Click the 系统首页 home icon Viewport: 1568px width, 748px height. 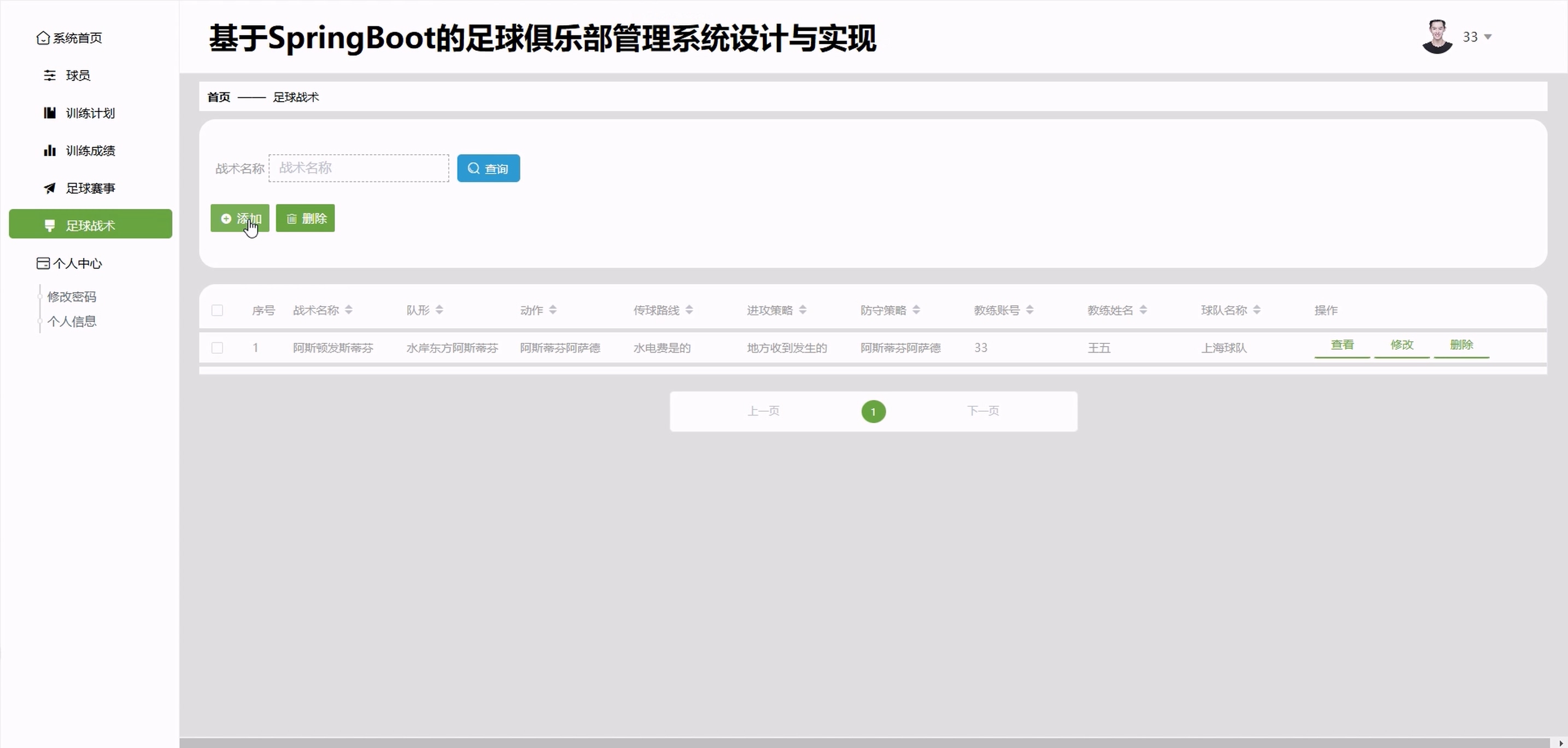coord(43,38)
